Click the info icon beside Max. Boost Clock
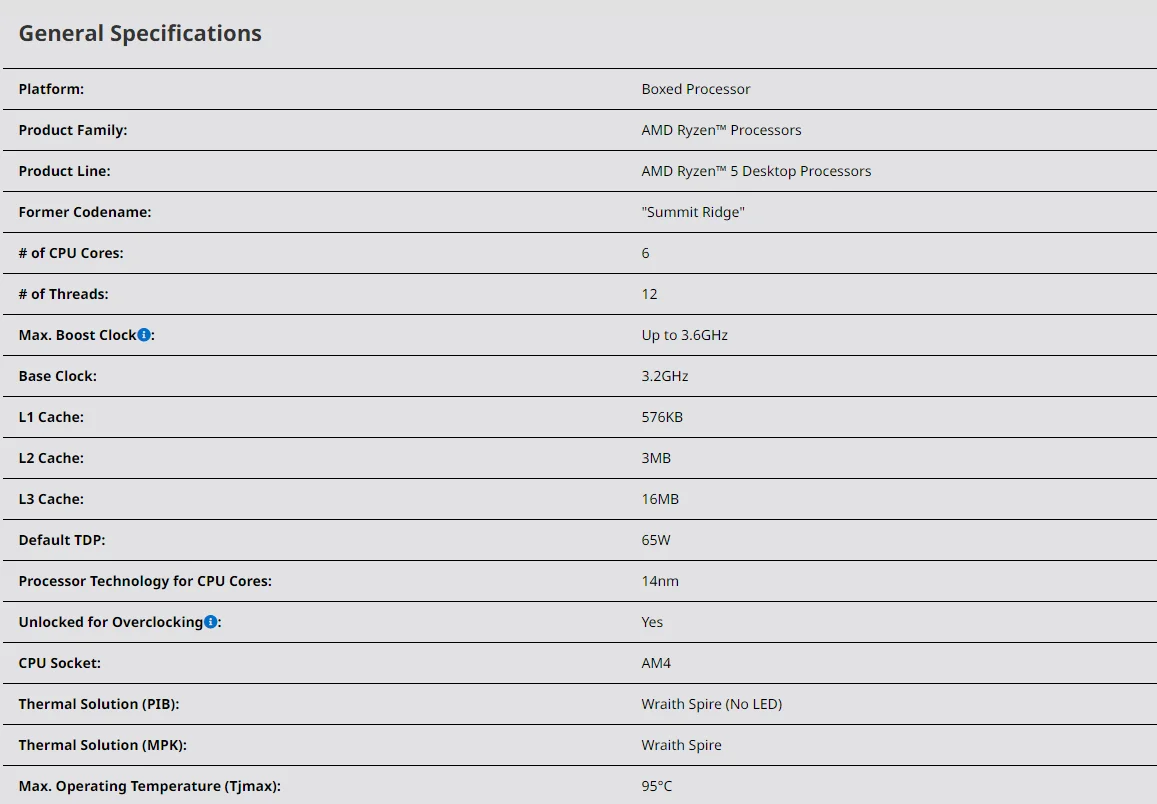1157x804 pixels. (x=144, y=335)
